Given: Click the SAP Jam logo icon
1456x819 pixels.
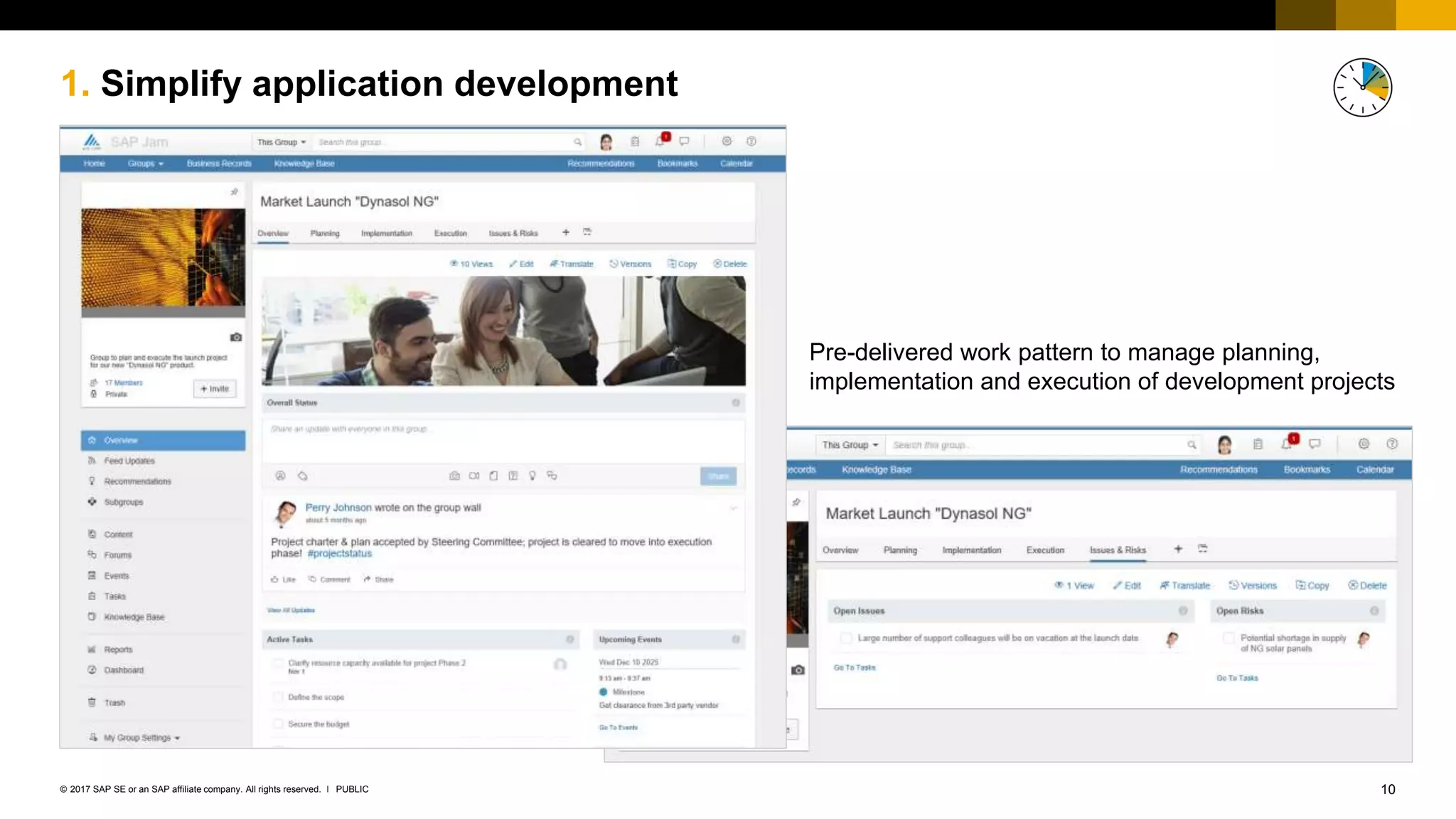Looking at the screenshot, I should 92,141.
